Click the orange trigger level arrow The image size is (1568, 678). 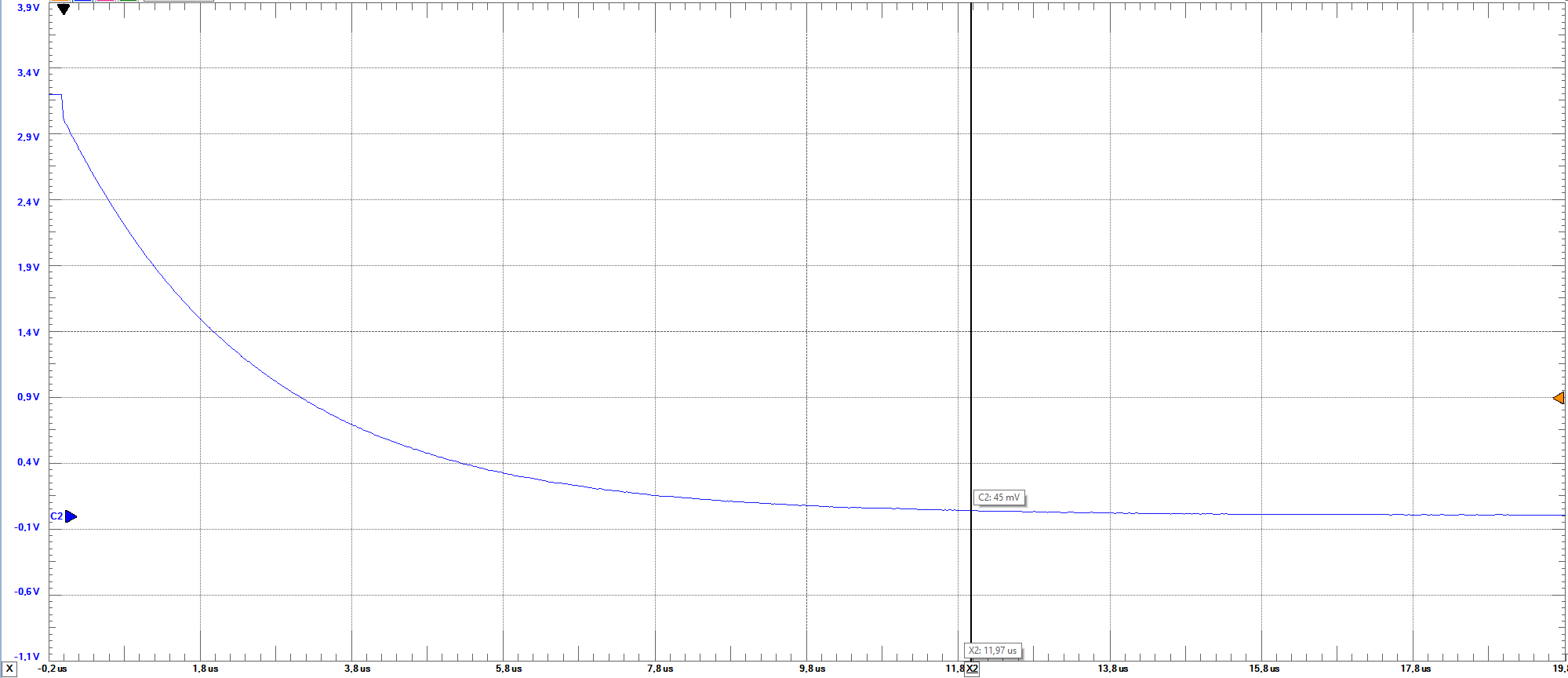pos(1559,398)
